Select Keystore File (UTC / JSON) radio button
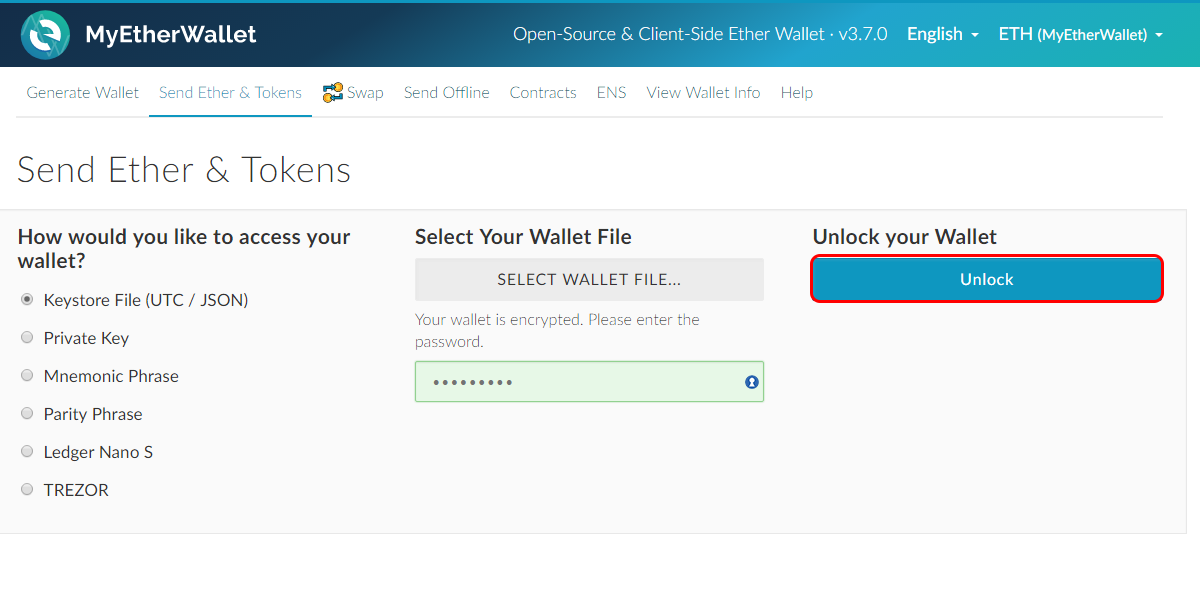This screenshot has width=1200, height=609. (x=27, y=300)
